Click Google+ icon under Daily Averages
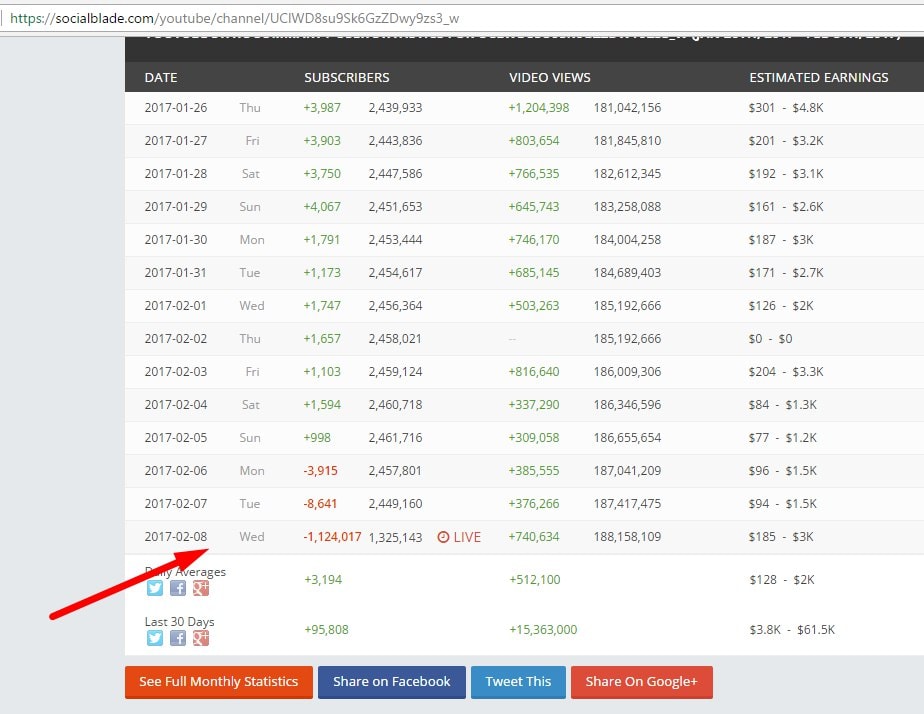Viewport: 924px width, 714px height. [x=200, y=588]
